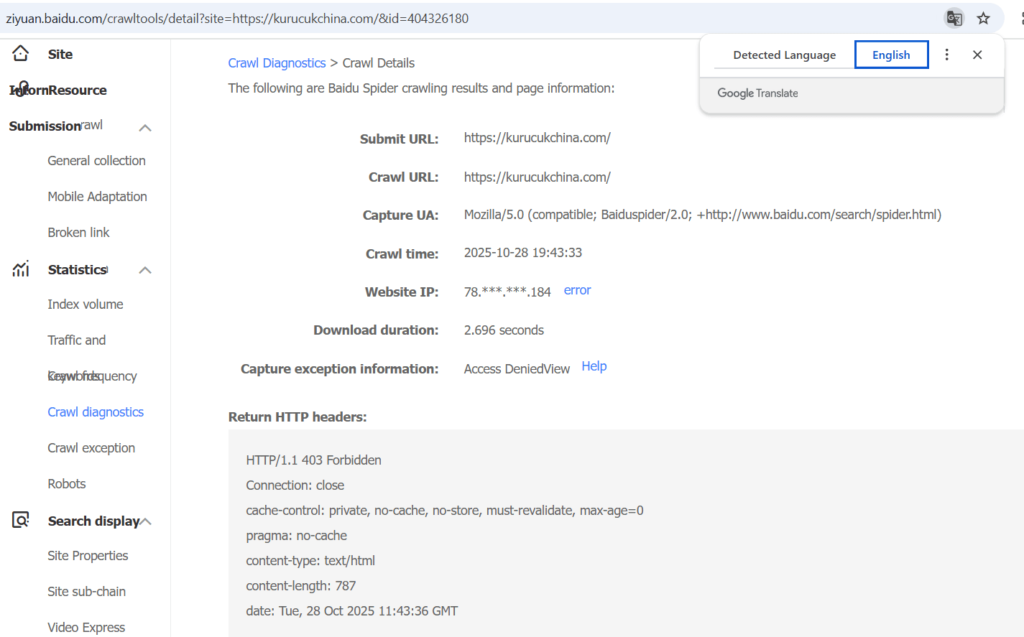Close the Google Translate popup
This screenshot has width=1024, height=637.
click(x=977, y=55)
